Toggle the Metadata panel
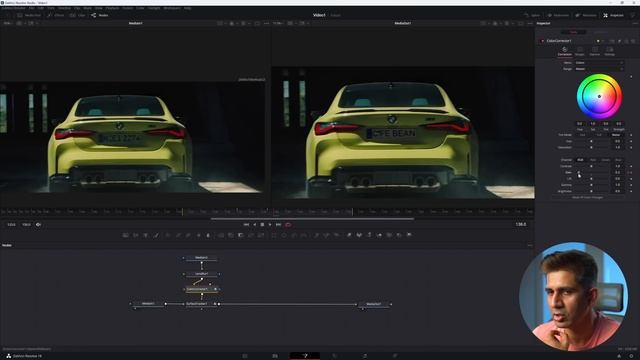 point(586,15)
